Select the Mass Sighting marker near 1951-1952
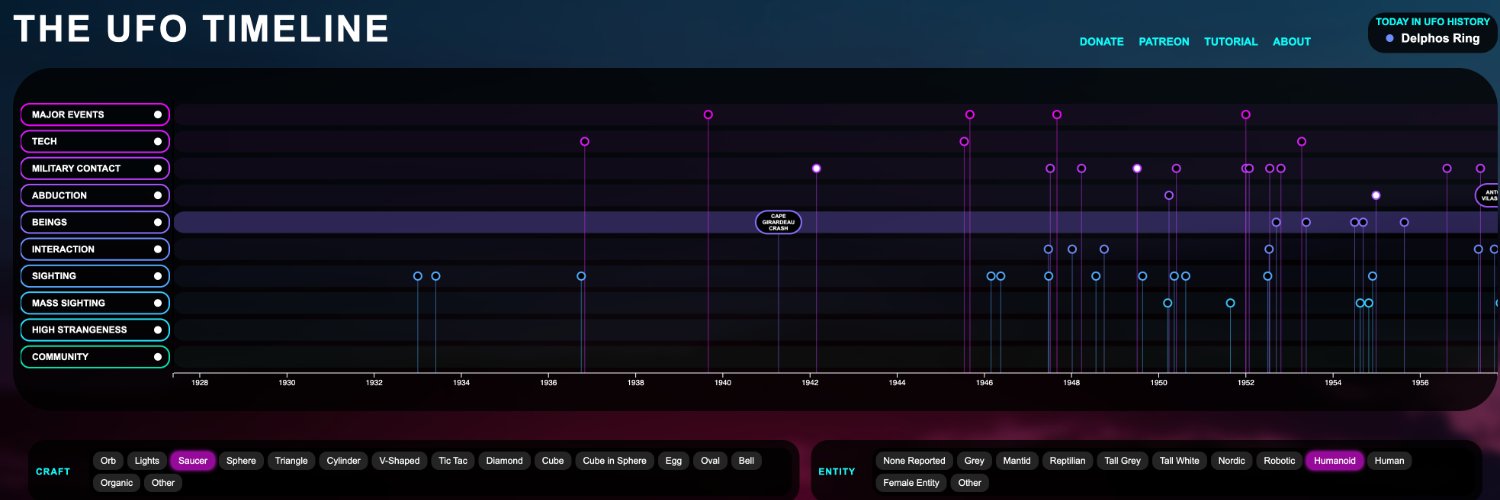 (1230, 303)
